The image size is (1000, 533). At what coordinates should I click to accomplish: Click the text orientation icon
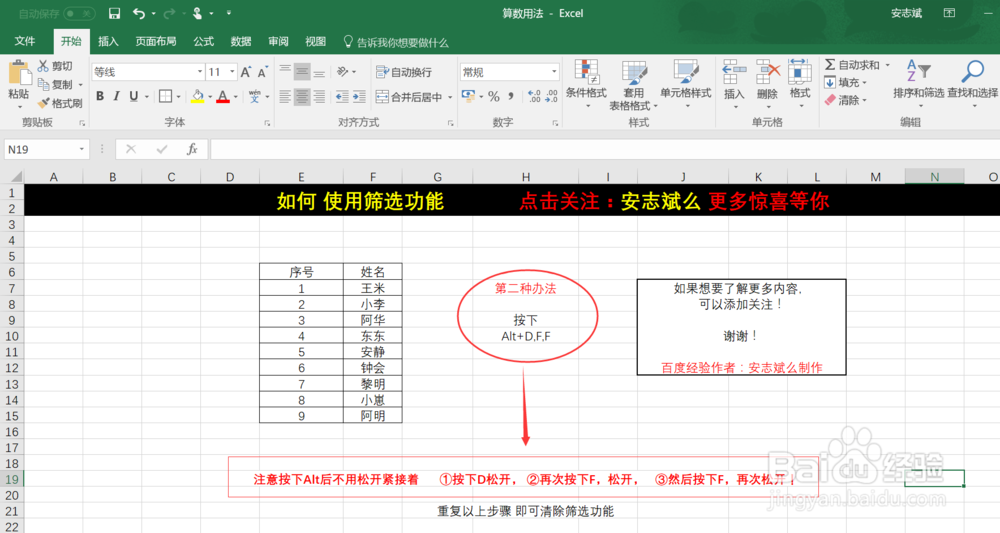point(342,71)
